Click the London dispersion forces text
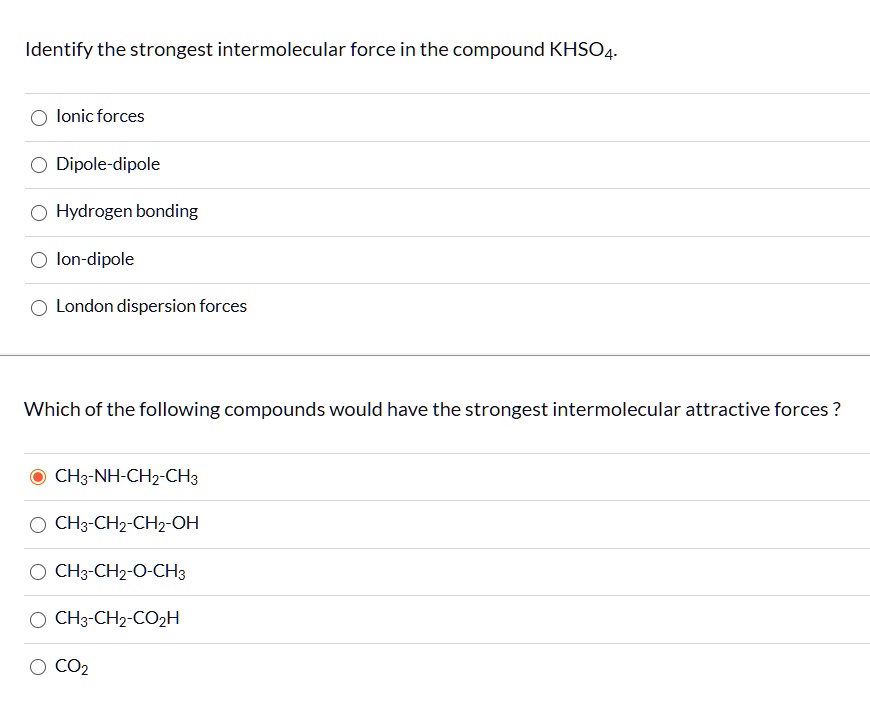This screenshot has height=710, width=870. click(152, 306)
